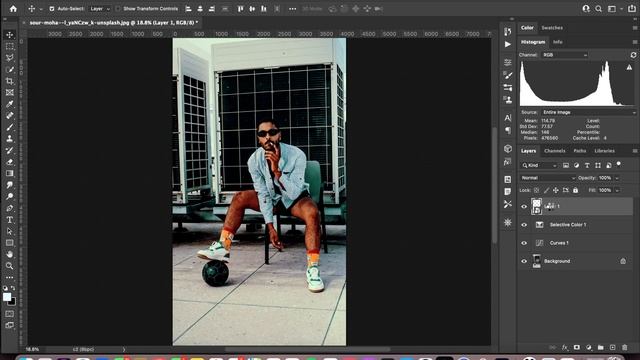Click the Share icon at top right
Screen dimensions: 640x360
tap(631, 9)
